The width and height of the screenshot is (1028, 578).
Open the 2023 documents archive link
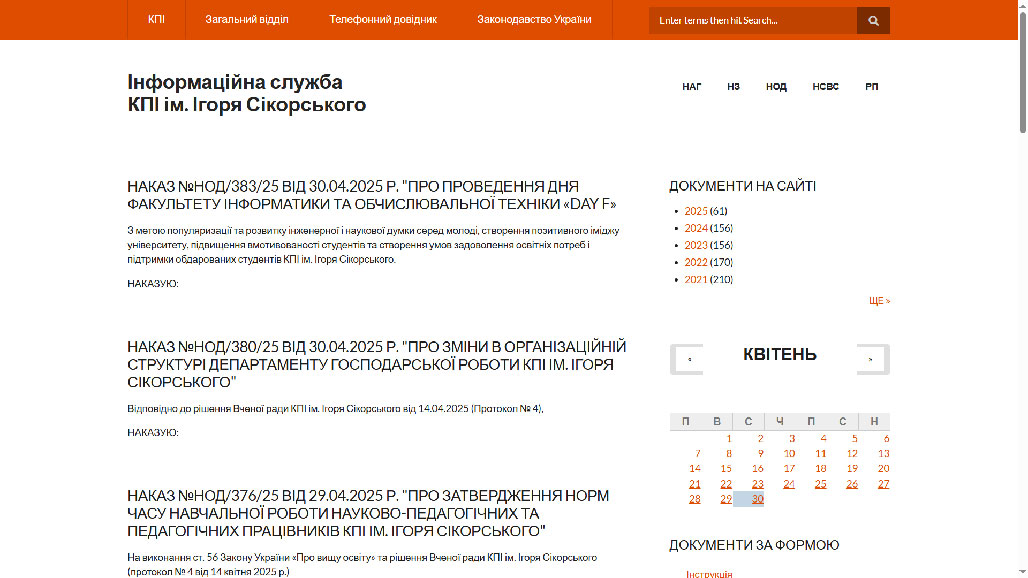click(x=695, y=245)
